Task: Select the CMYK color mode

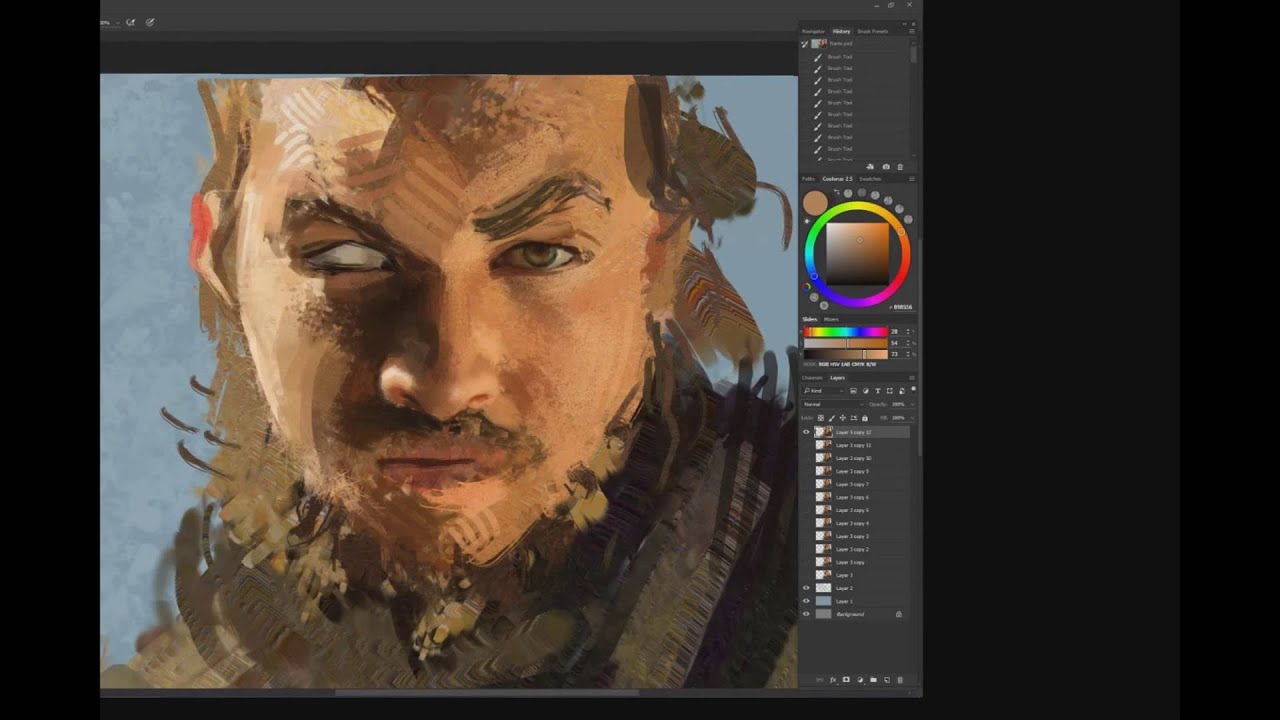Action: [x=858, y=364]
